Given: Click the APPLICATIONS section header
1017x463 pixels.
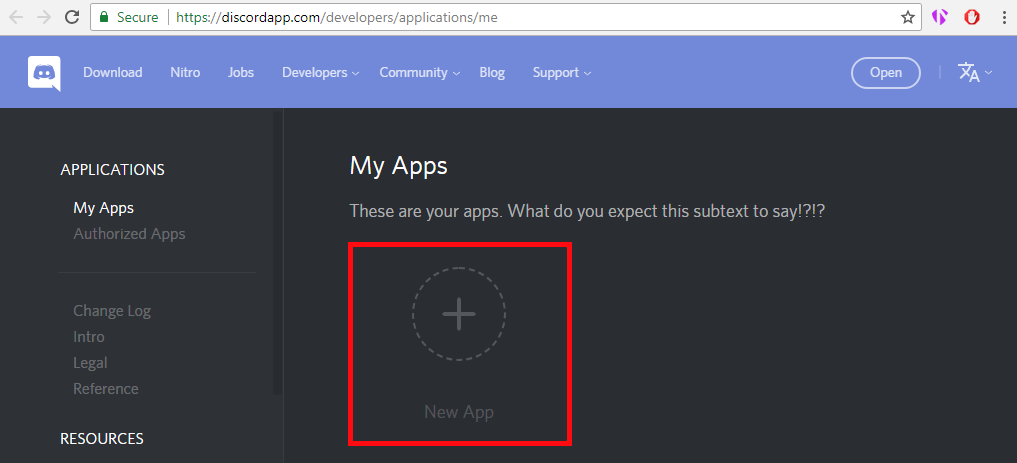Looking at the screenshot, I should (113, 170).
